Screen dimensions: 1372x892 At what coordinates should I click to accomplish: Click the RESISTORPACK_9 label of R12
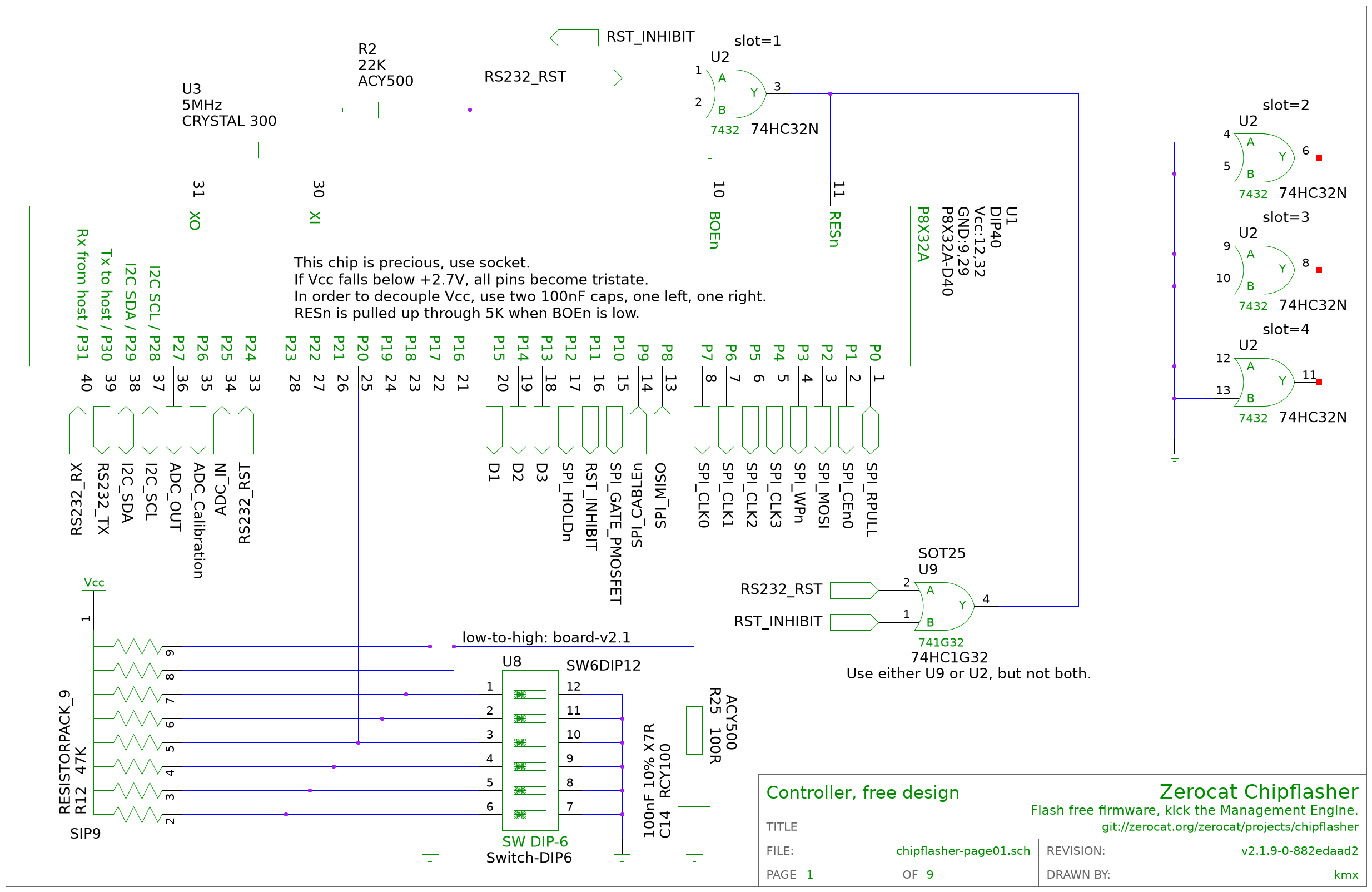tap(65, 752)
